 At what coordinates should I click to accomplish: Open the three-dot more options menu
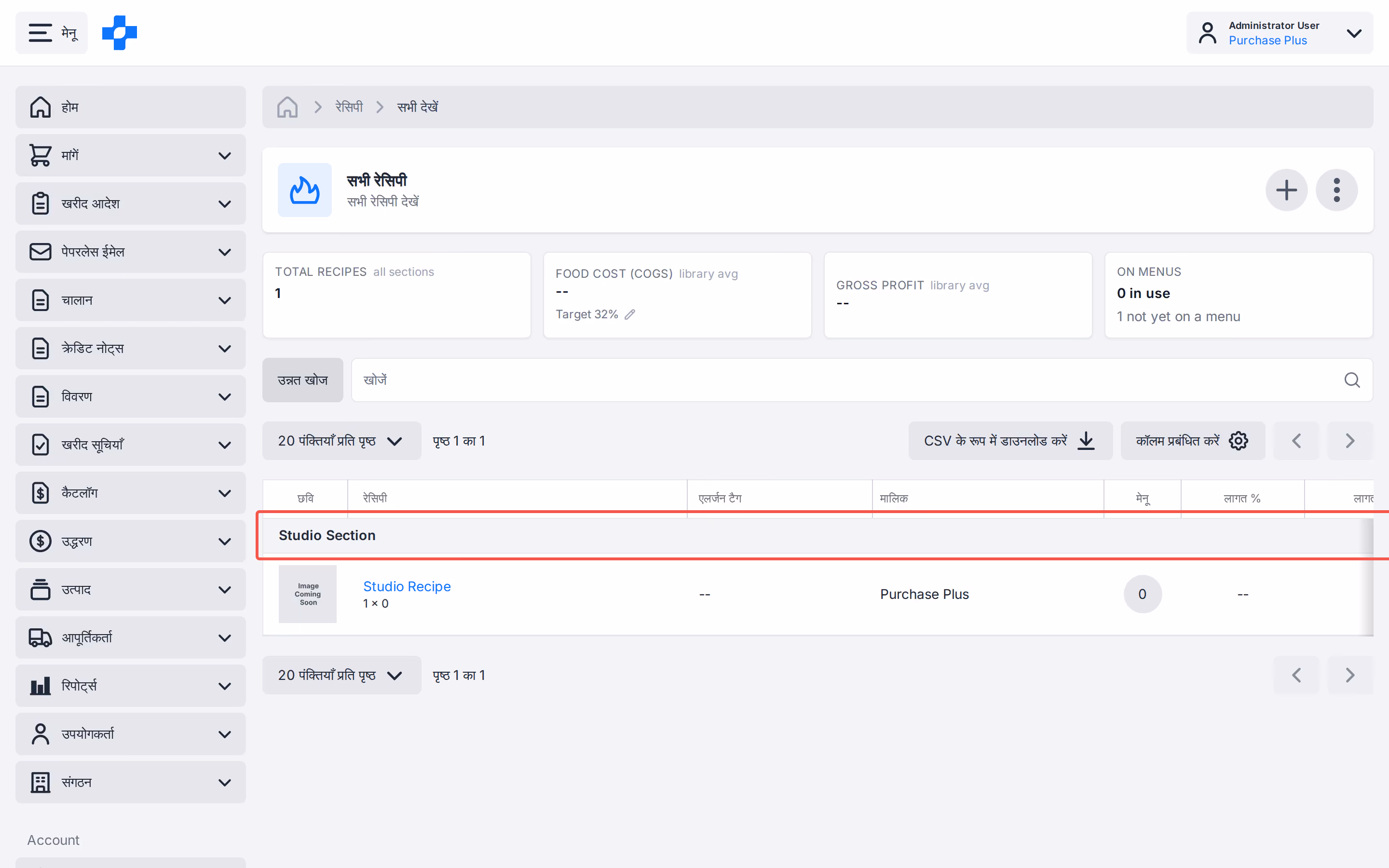coord(1336,190)
